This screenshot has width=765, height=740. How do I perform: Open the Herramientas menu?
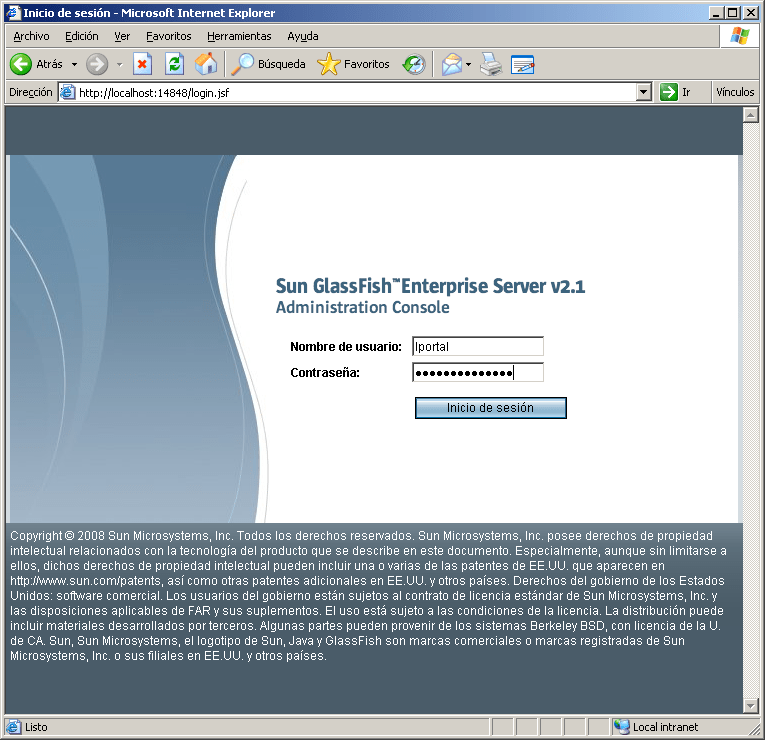click(x=239, y=36)
